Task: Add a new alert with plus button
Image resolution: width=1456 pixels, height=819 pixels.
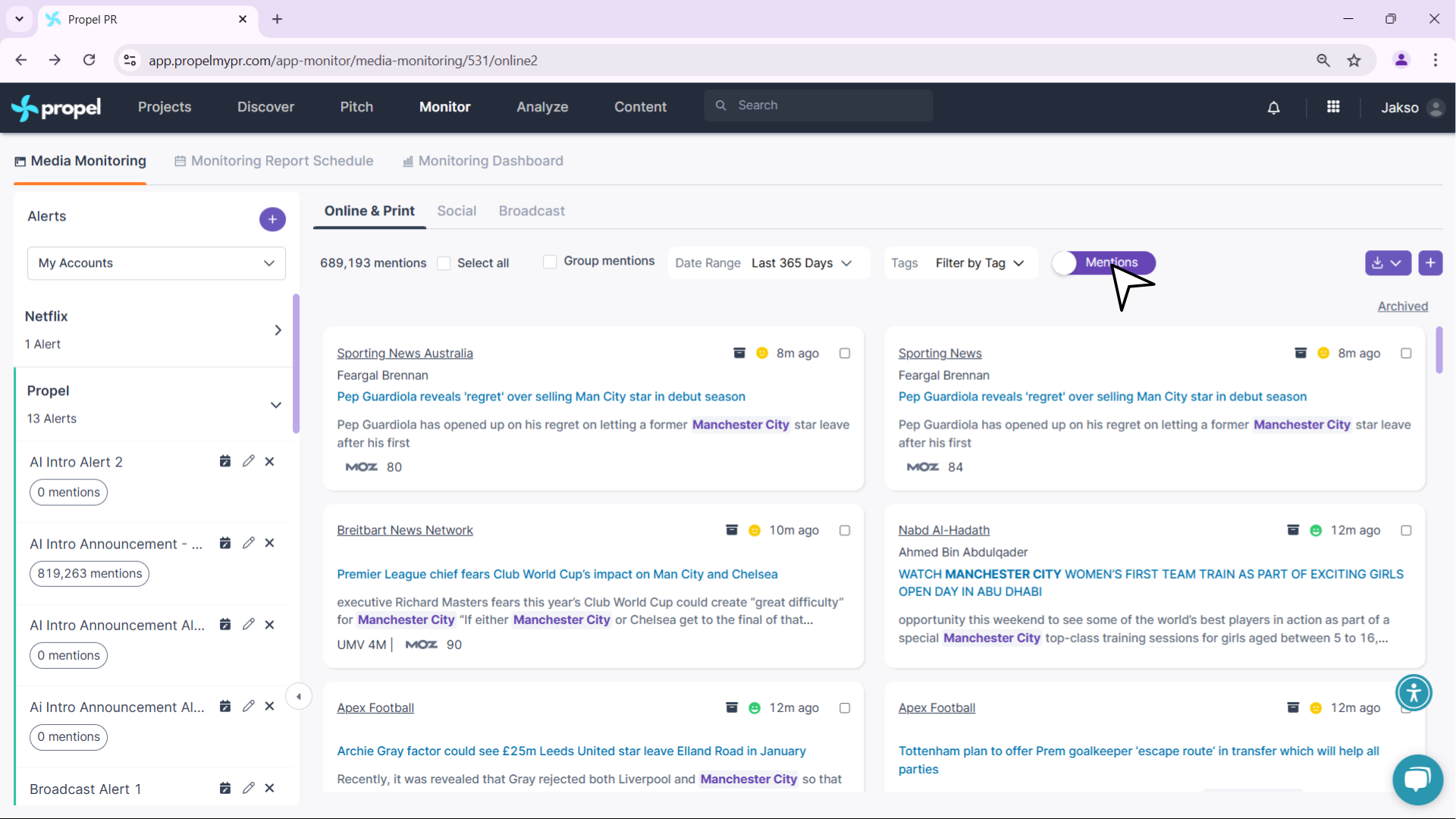Action: [x=272, y=219]
